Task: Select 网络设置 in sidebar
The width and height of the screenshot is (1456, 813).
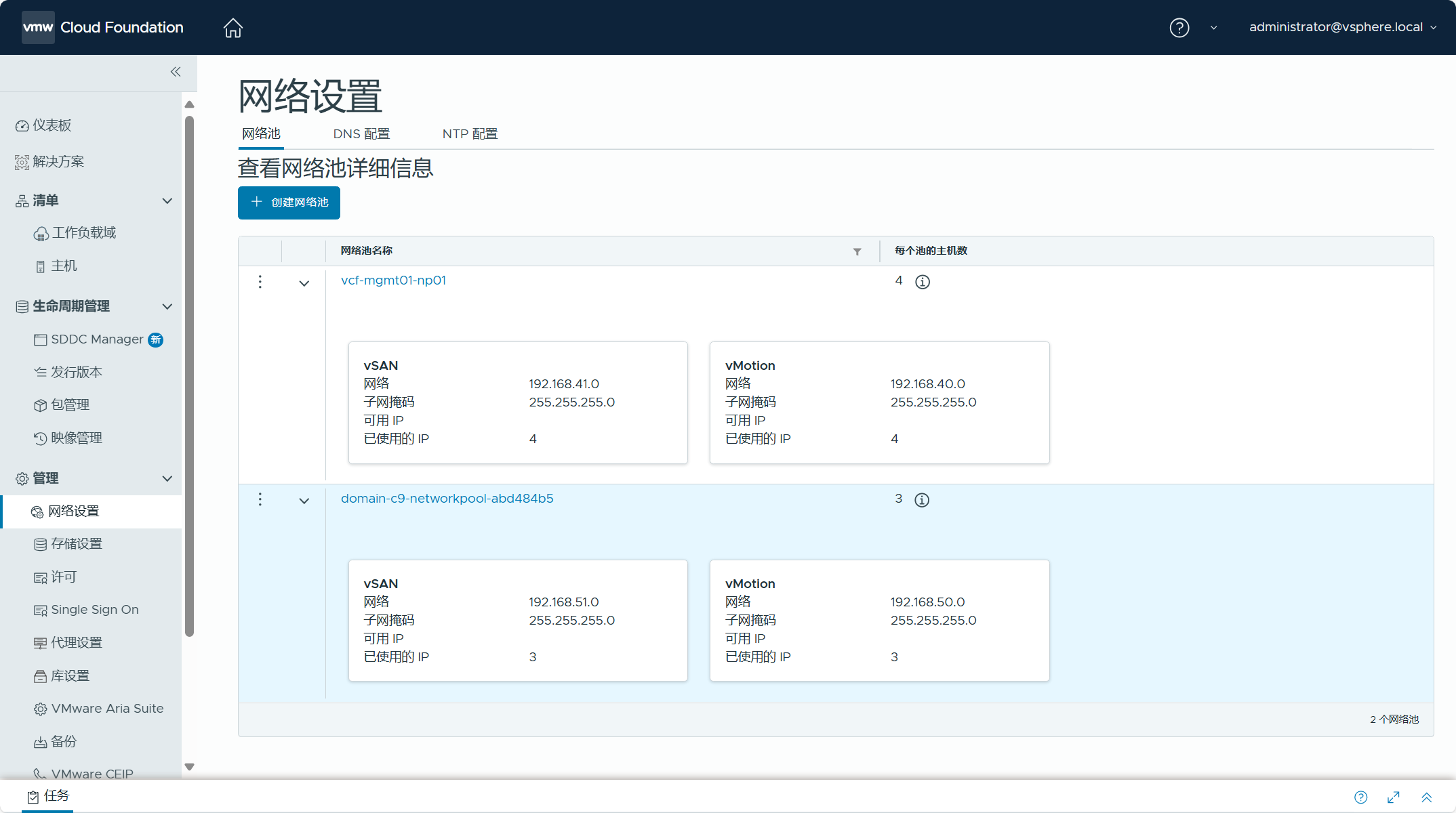Action: point(92,512)
